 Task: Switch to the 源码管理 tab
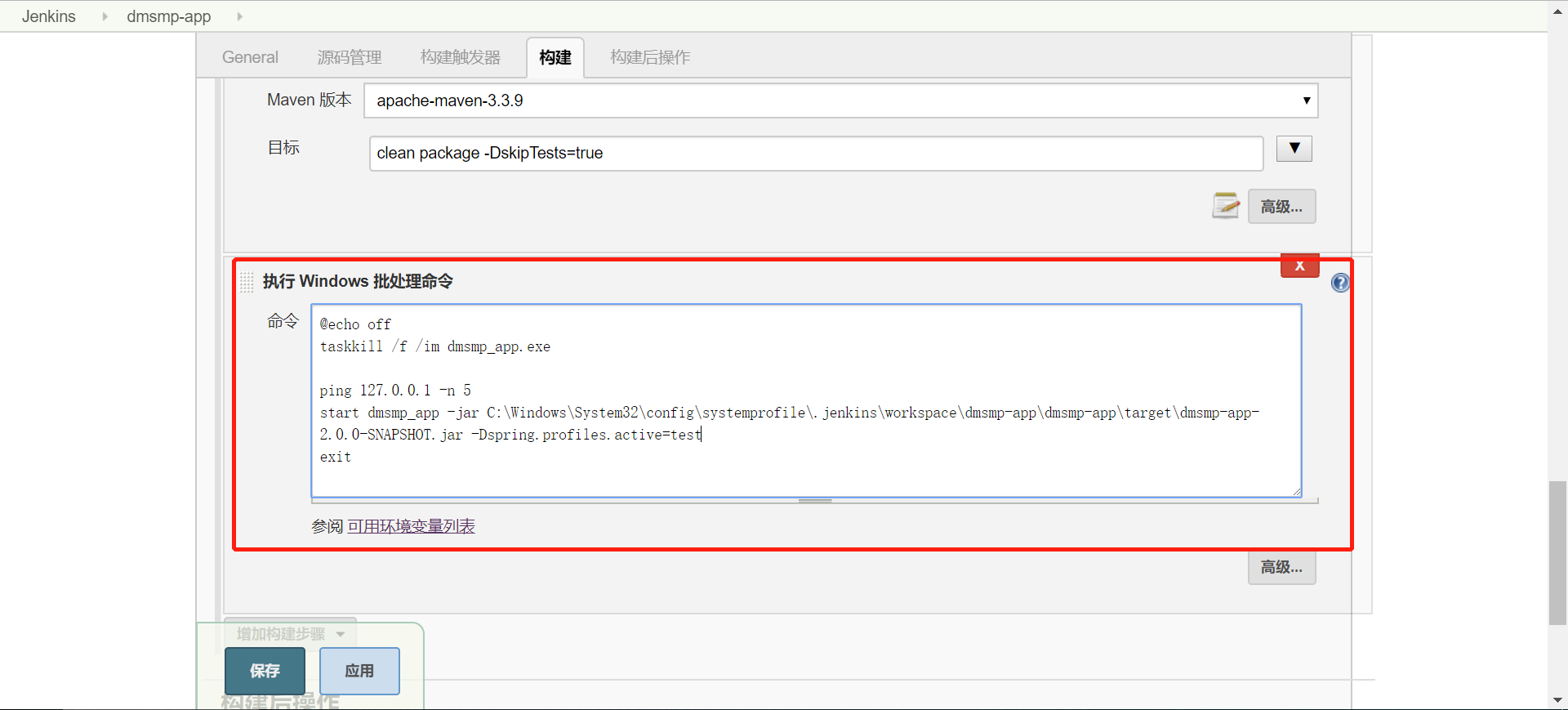tap(350, 57)
